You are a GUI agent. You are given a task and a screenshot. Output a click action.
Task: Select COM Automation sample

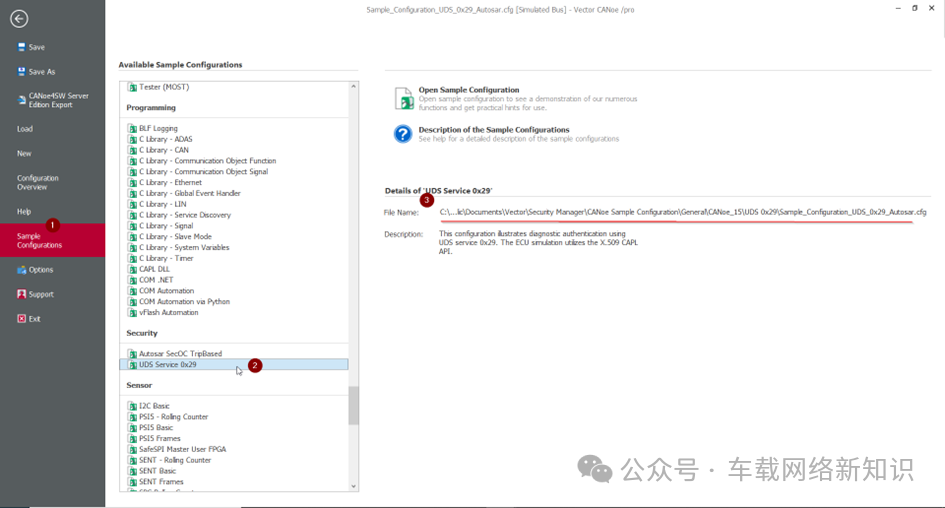click(167, 291)
